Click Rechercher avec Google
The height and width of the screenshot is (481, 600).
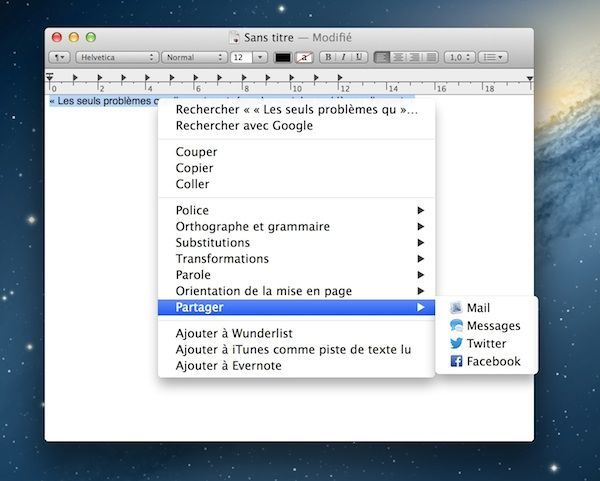tap(244, 126)
